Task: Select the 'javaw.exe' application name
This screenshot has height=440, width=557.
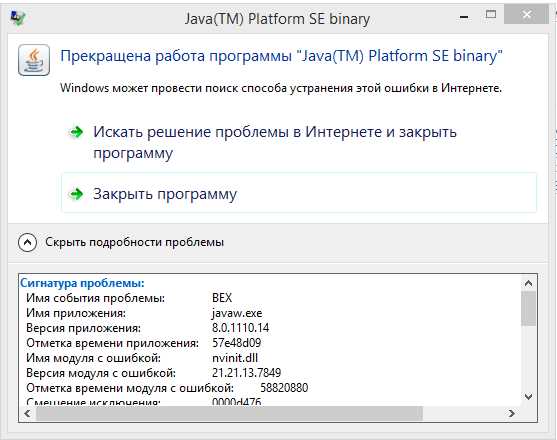Action: coord(237,313)
